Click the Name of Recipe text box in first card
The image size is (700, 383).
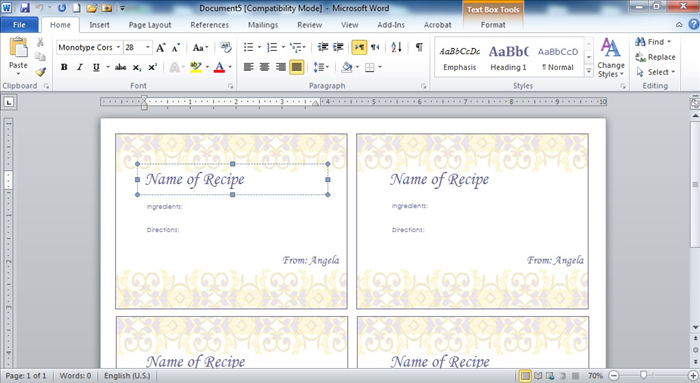[x=232, y=179]
